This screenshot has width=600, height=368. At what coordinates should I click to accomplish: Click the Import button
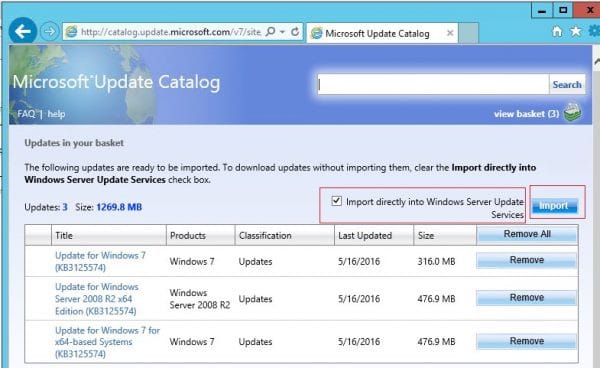tap(554, 206)
